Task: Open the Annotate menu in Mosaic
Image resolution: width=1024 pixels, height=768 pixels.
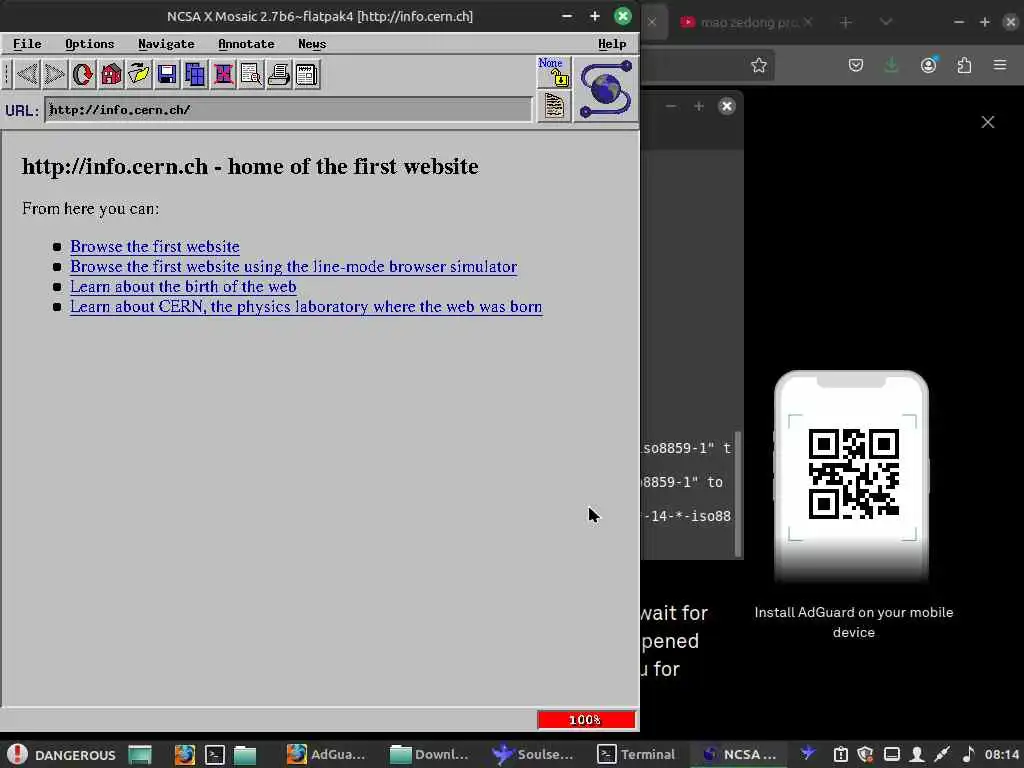Action: point(246,44)
